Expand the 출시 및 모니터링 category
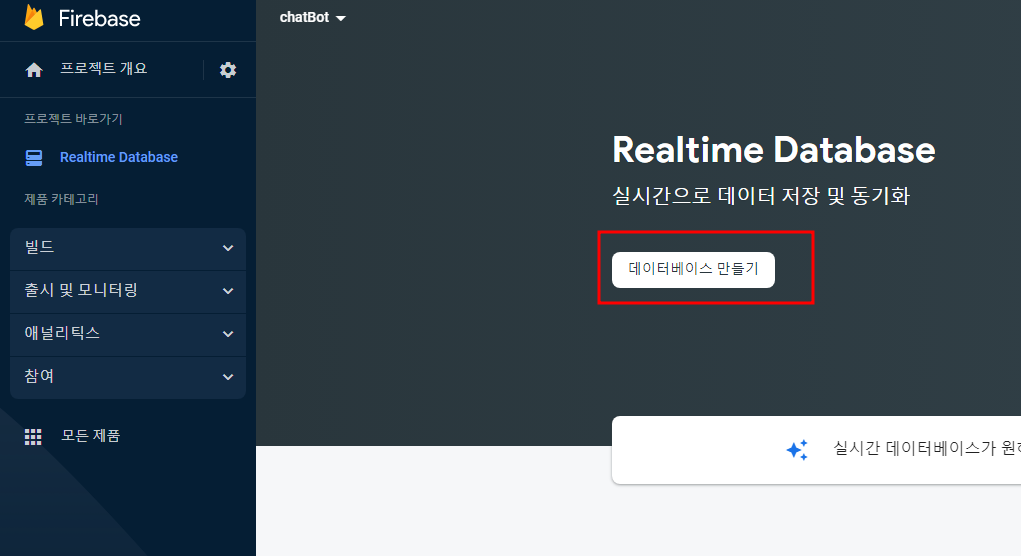Viewport: 1021px width, 556px height. (x=128, y=291)
